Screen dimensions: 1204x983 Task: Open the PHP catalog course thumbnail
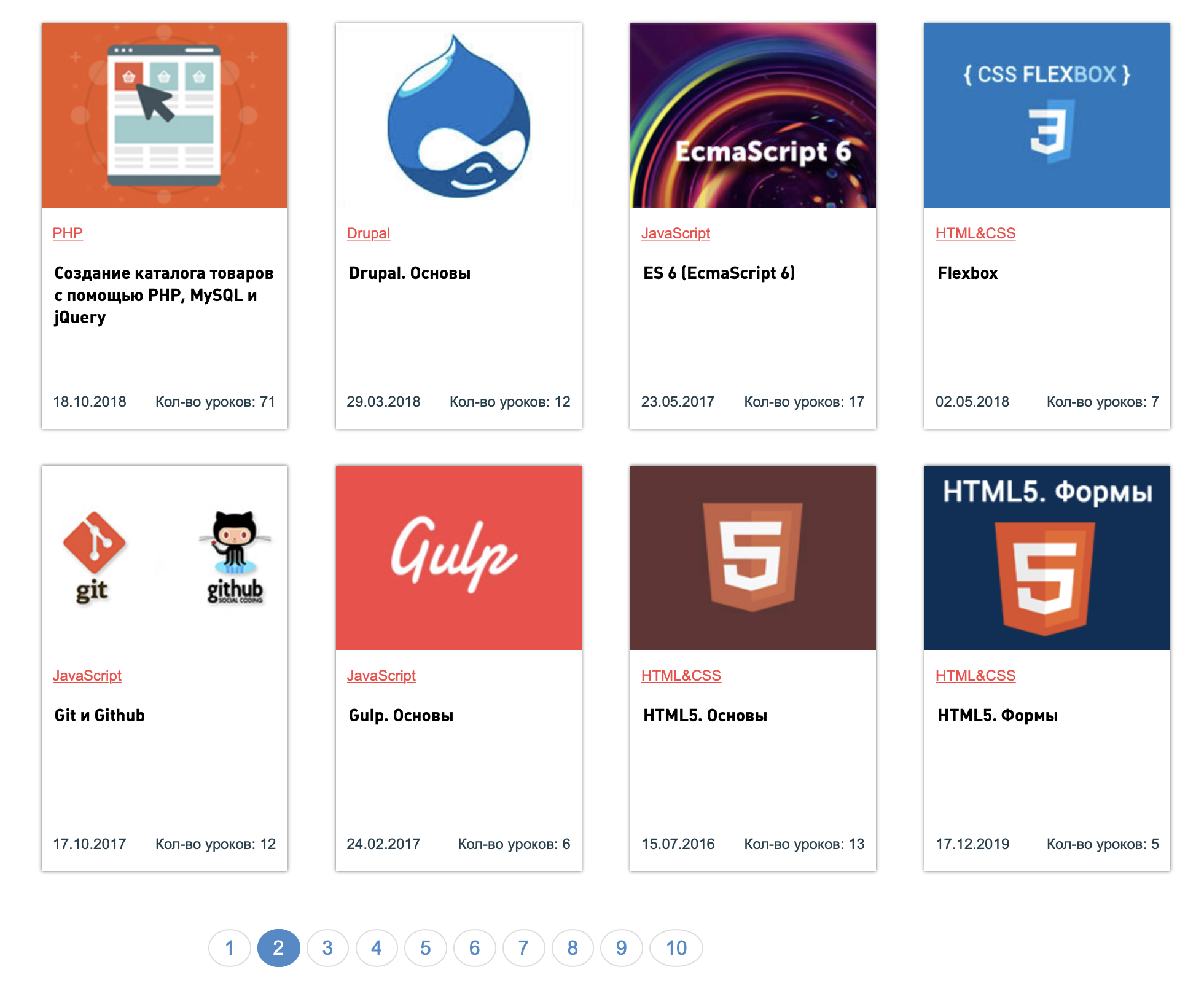coord(165,116)
